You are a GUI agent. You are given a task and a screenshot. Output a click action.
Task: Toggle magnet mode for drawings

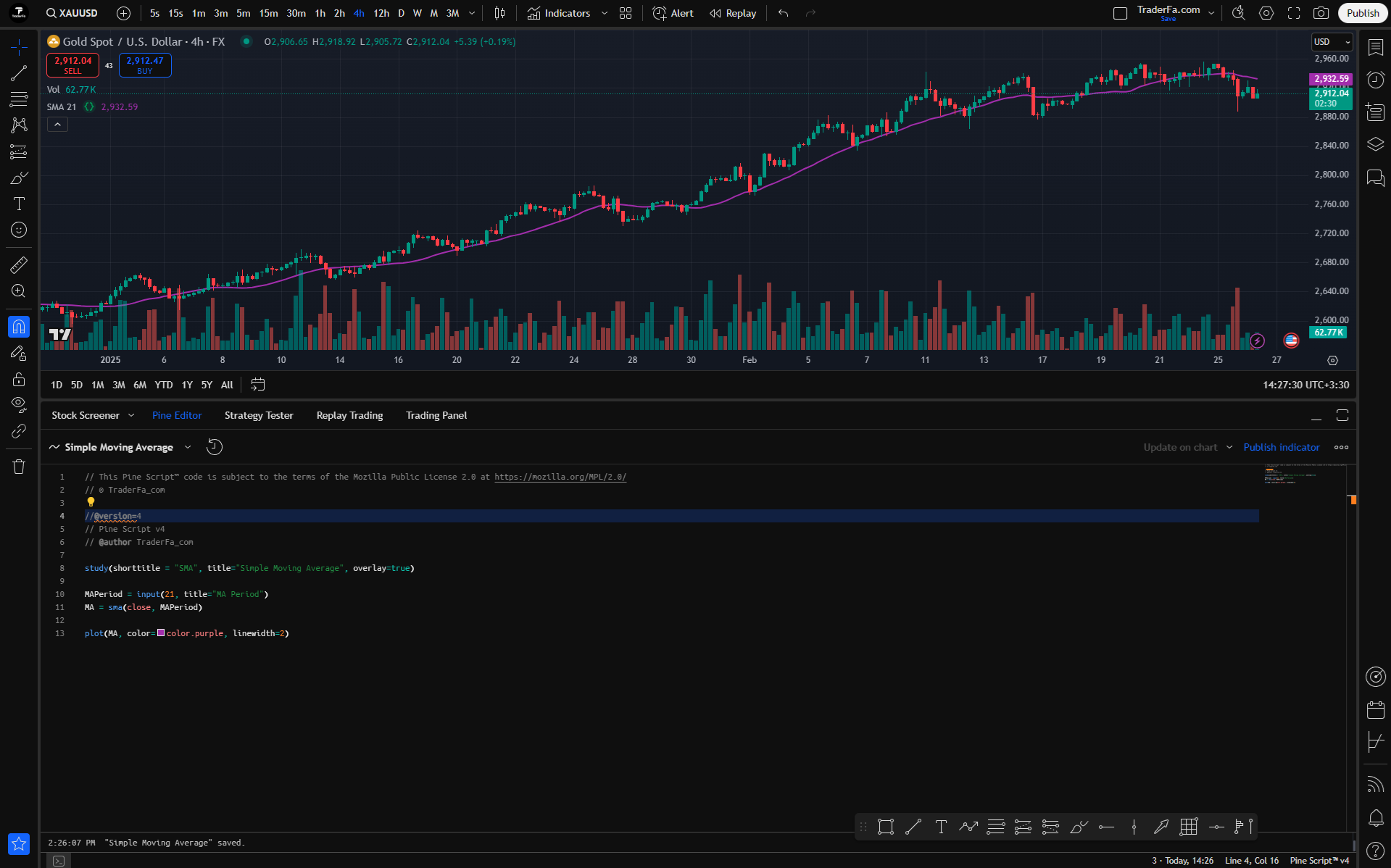[x=19, y=327]
